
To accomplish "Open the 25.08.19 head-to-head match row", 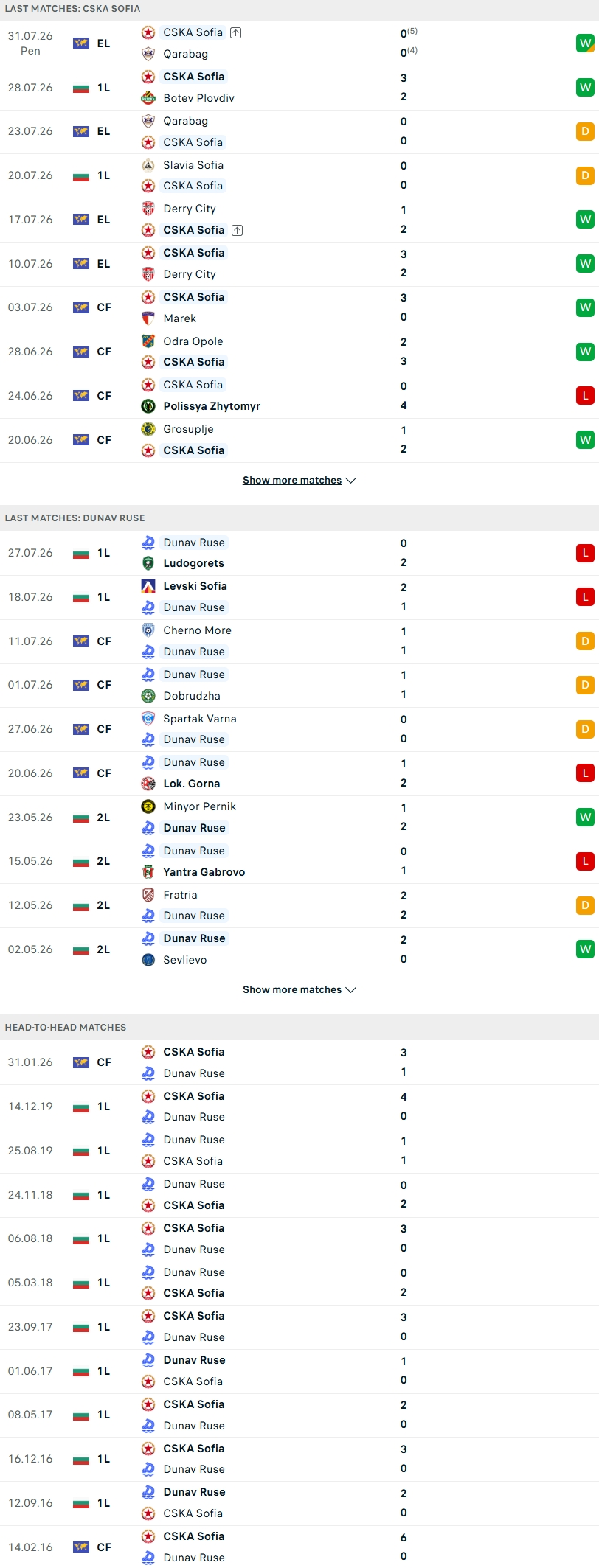I will click(x=299, y=1151).
